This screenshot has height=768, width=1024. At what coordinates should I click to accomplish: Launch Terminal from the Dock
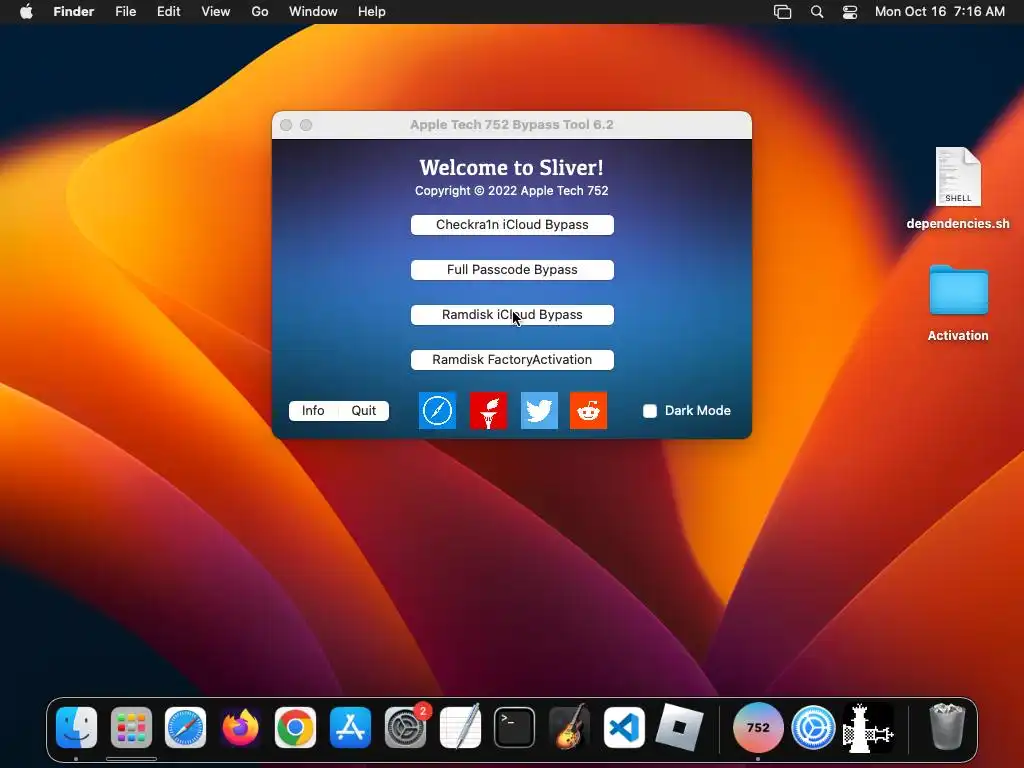[x=515, y=728]
